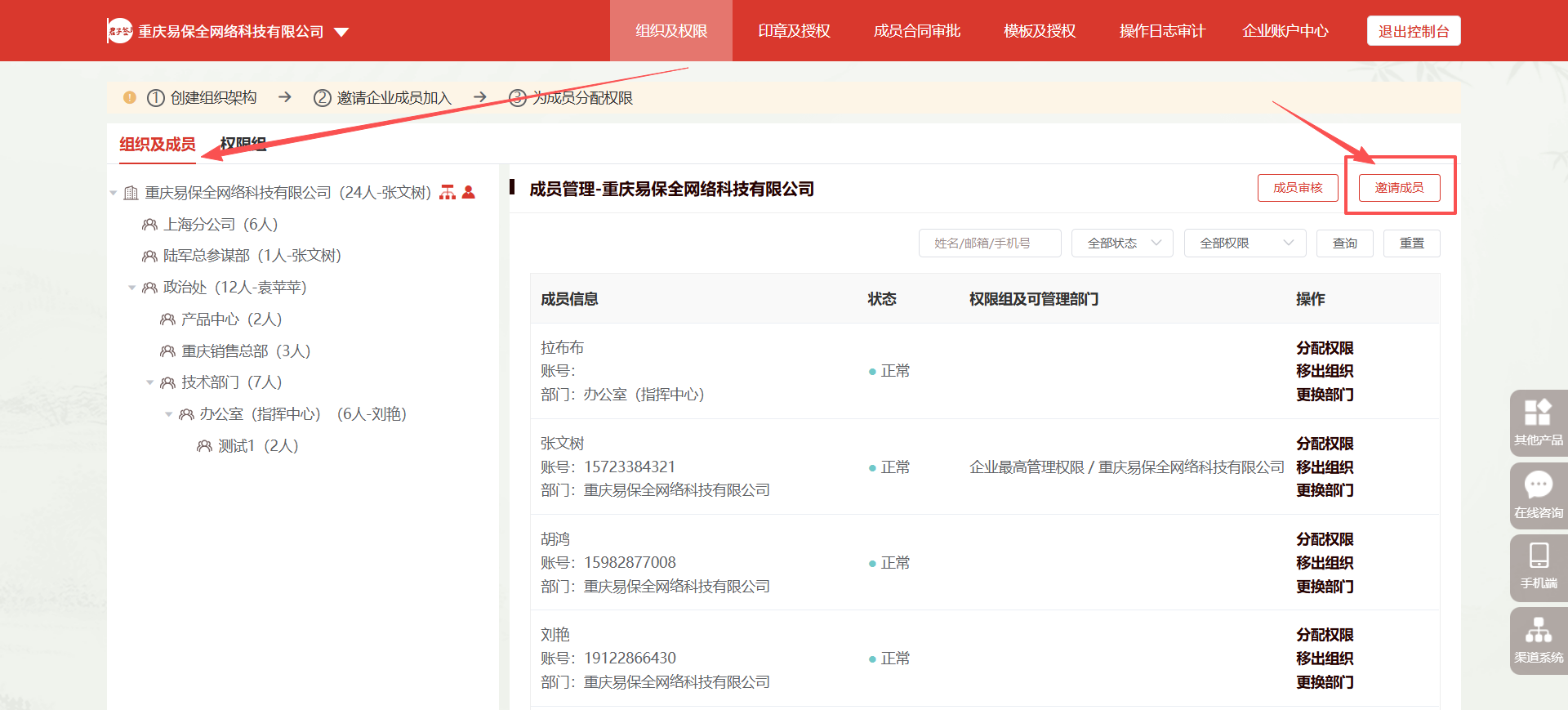
Task: Switch to 印章及授权 menu
Action: coord(794,31)
